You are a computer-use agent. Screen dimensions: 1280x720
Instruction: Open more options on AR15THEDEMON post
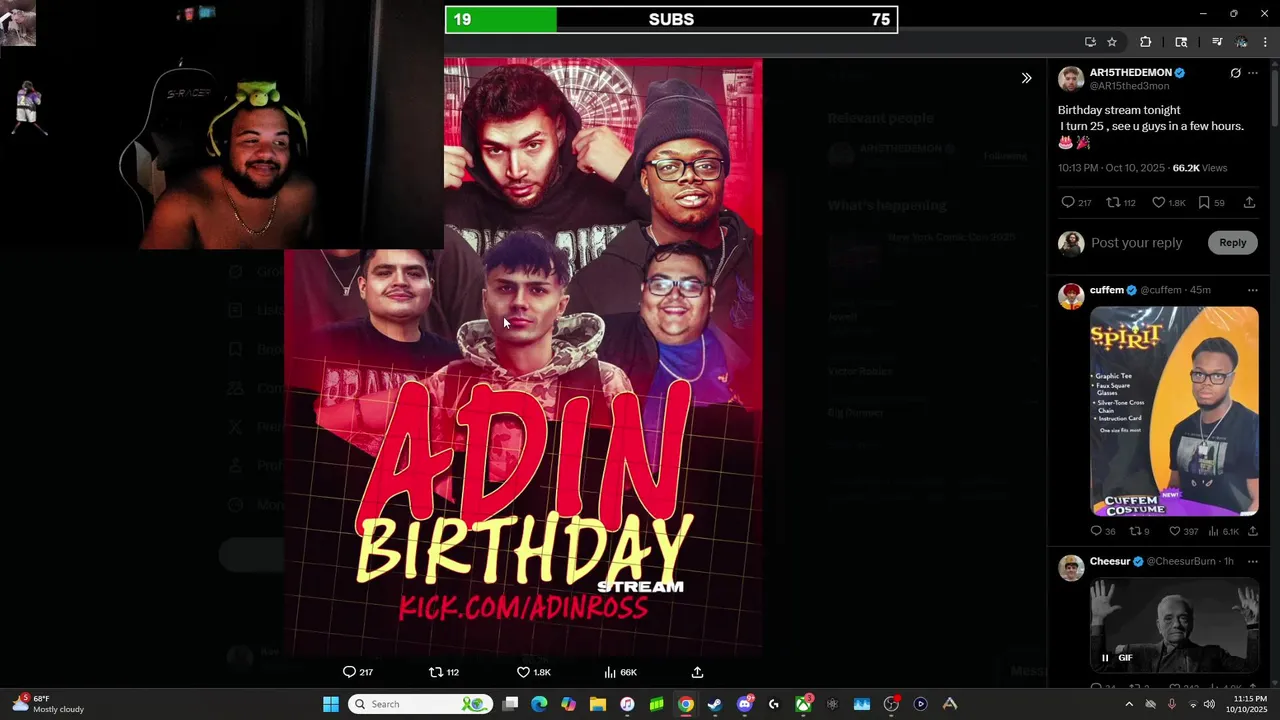pos(1253,73)
